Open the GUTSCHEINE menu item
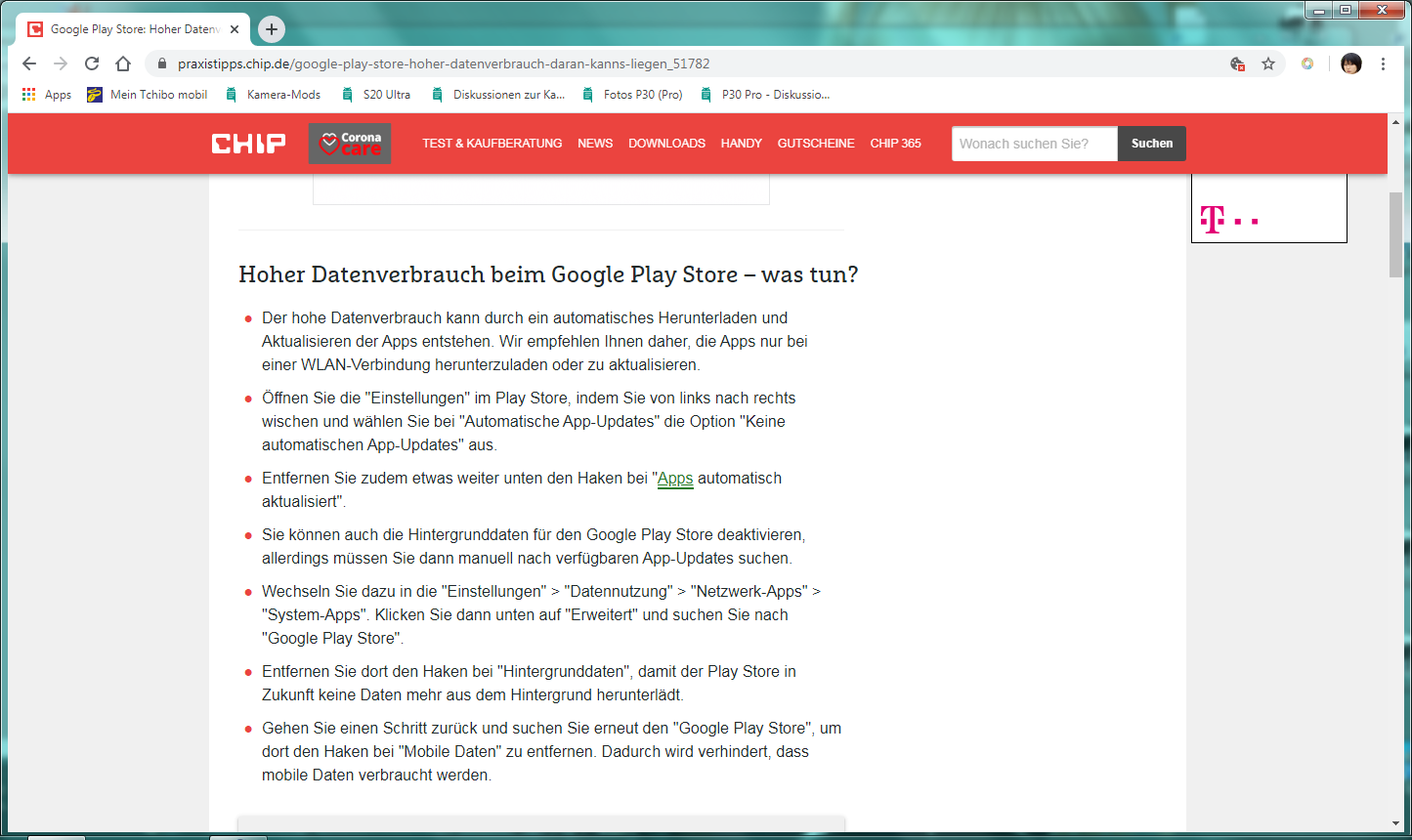 [x=816, y=144]
